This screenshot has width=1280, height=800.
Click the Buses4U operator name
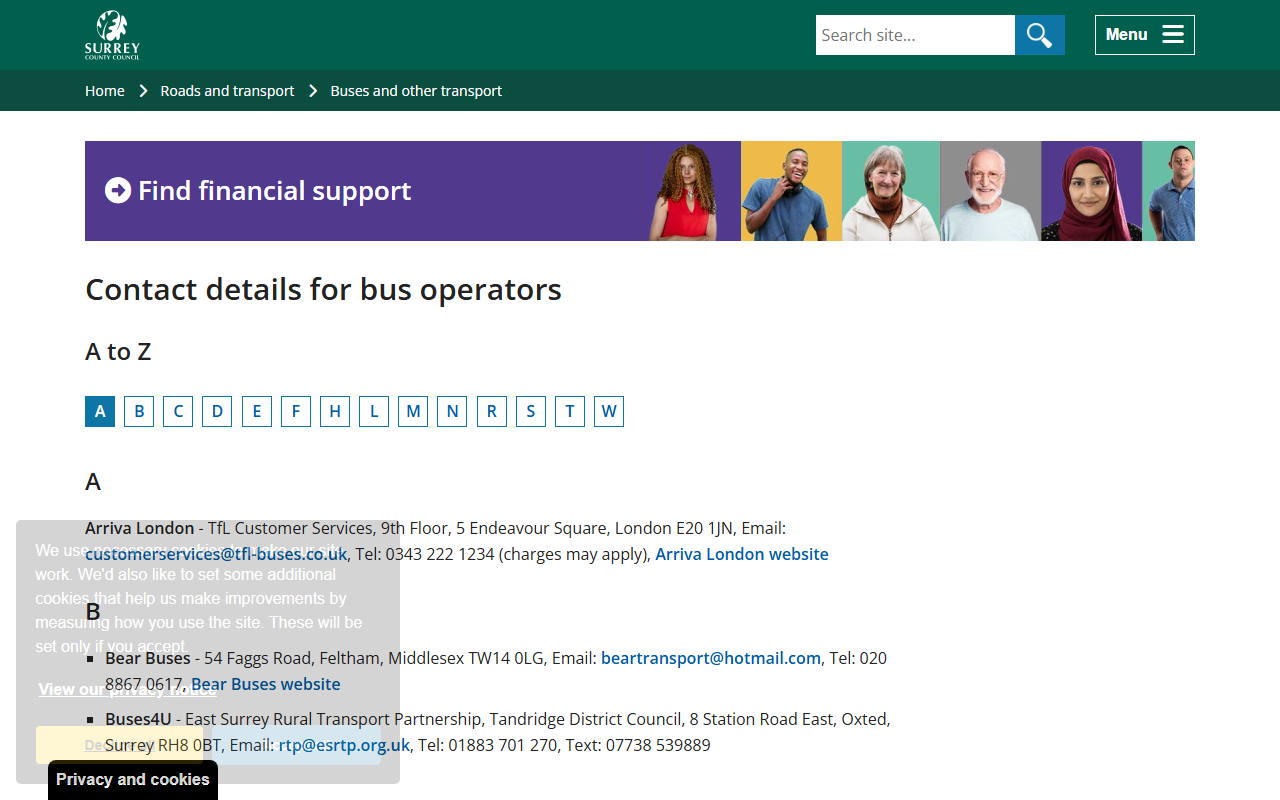(x=138, y=719)
